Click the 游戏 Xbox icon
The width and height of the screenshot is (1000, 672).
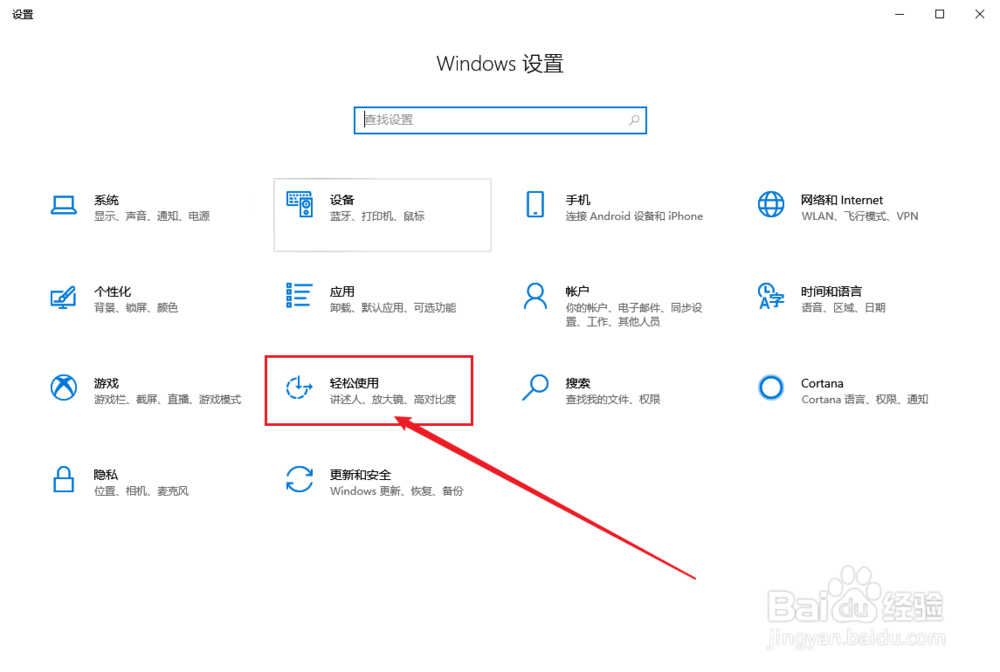tap(63, 388)
